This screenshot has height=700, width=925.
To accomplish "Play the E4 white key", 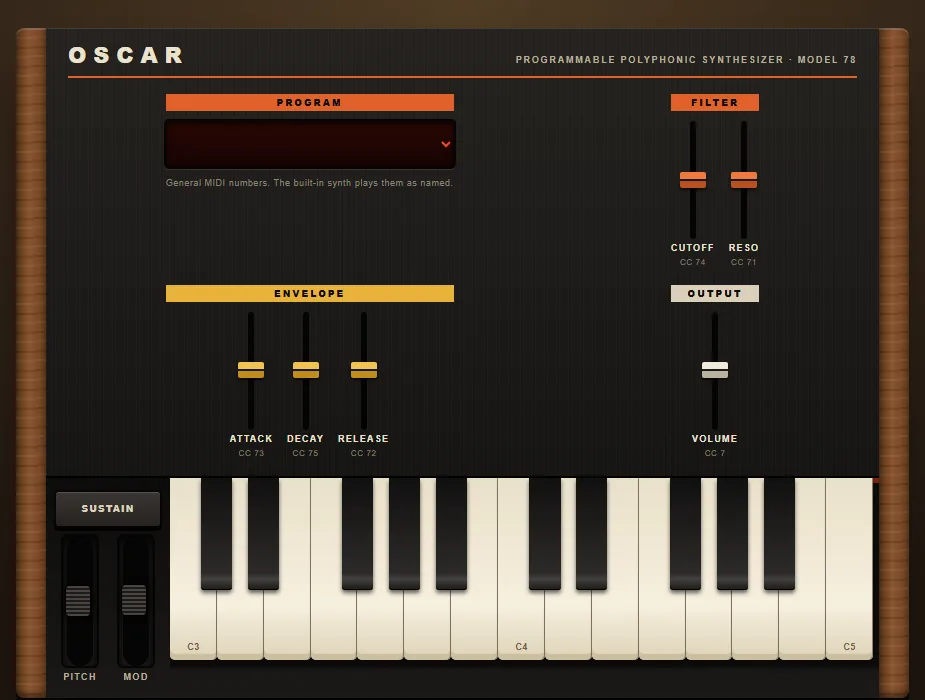I will tap(615, 625).
